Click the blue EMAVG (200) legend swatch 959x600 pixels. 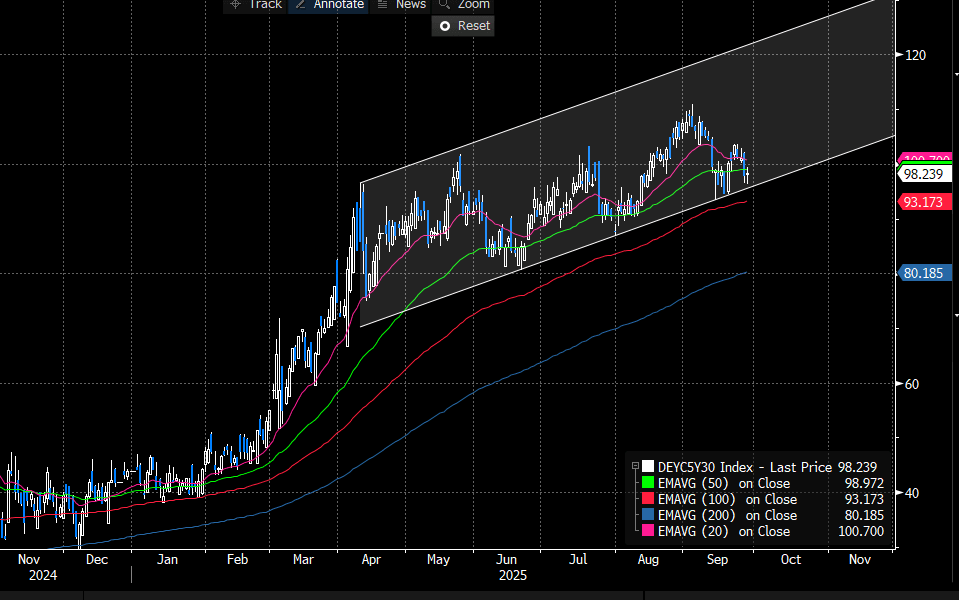(x=648, y=515)
